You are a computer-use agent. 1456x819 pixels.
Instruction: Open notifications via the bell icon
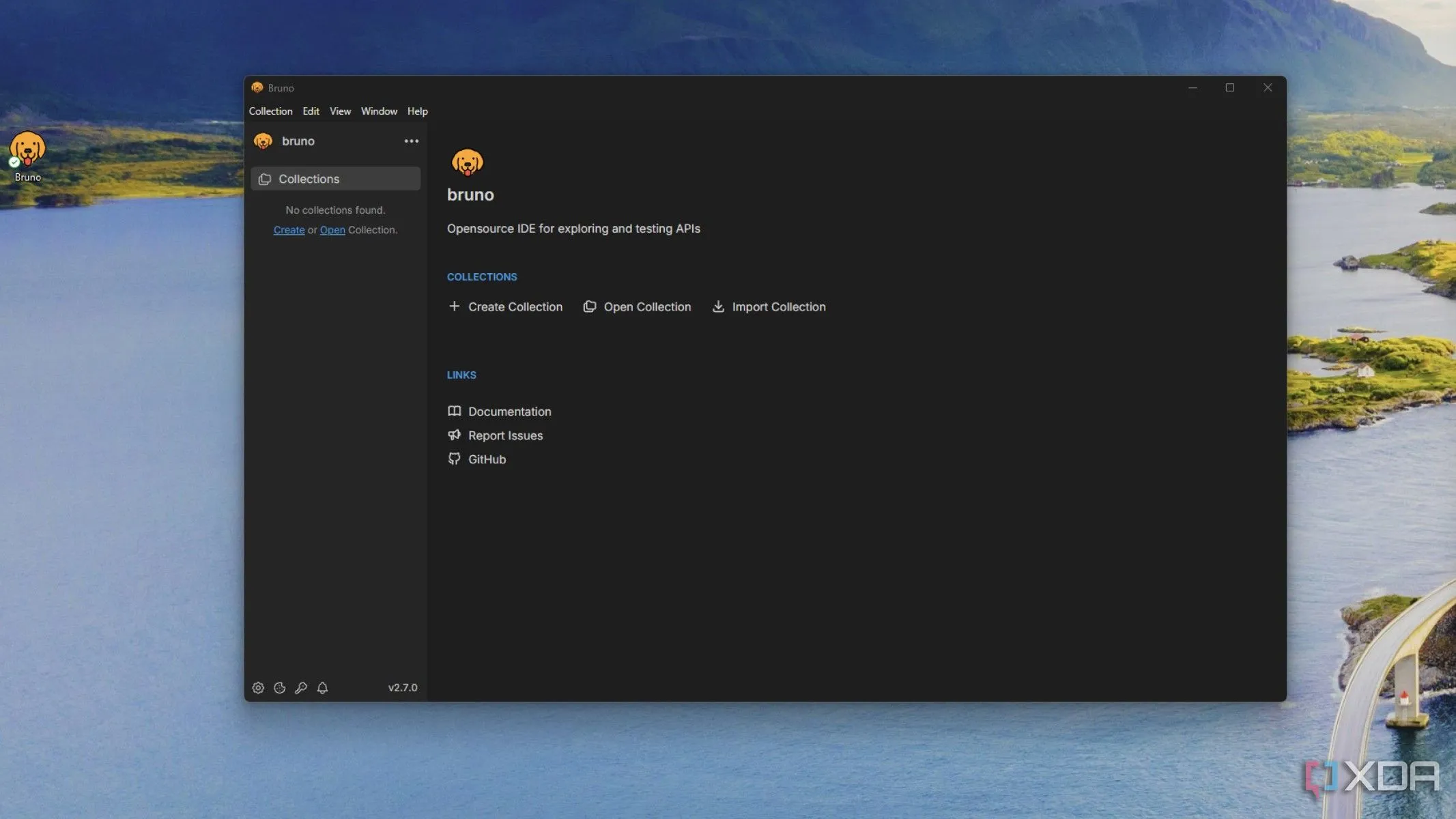[x=322, y=688]
